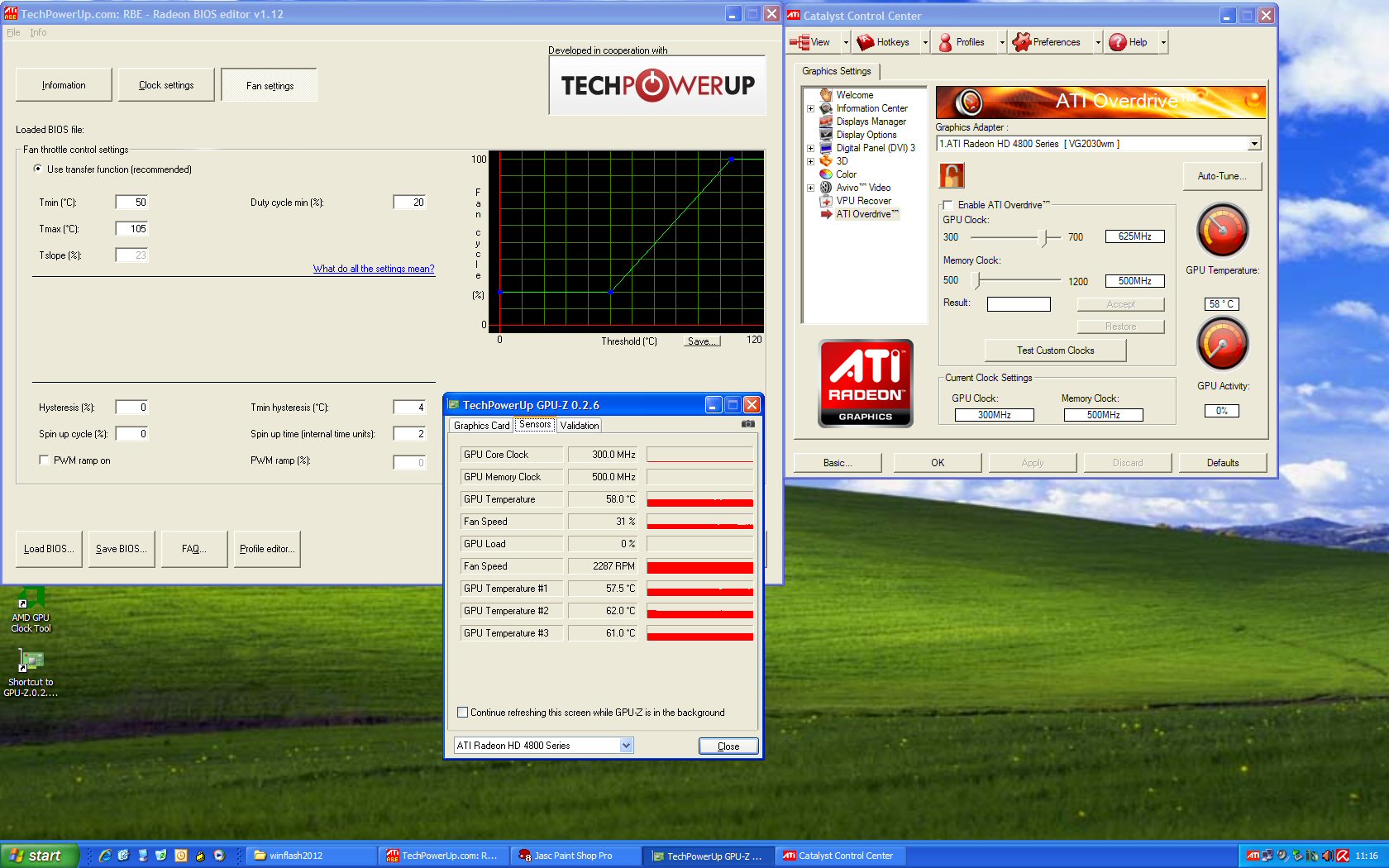Open the GPU-Z video card selector dropdown
Image resolution: width=1389 pixels, height=868 pixels.
[626, 746]
